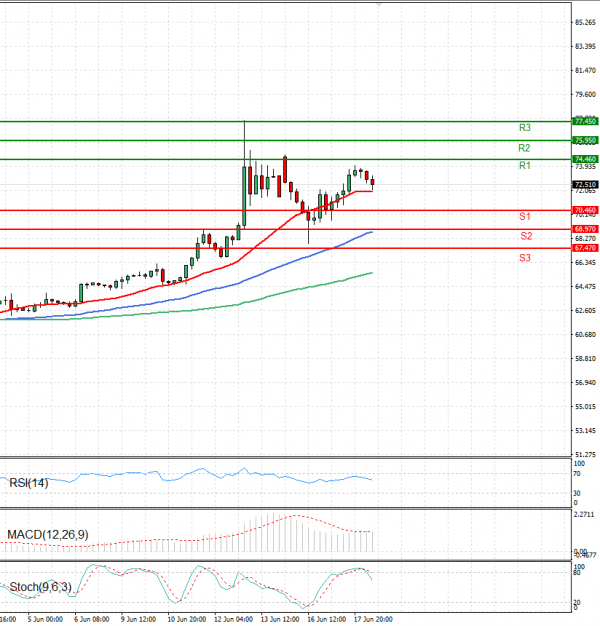The width and height of the screenshot is (600, 626).
Task: Select the 68.970 support price tag
Action: 585,229
